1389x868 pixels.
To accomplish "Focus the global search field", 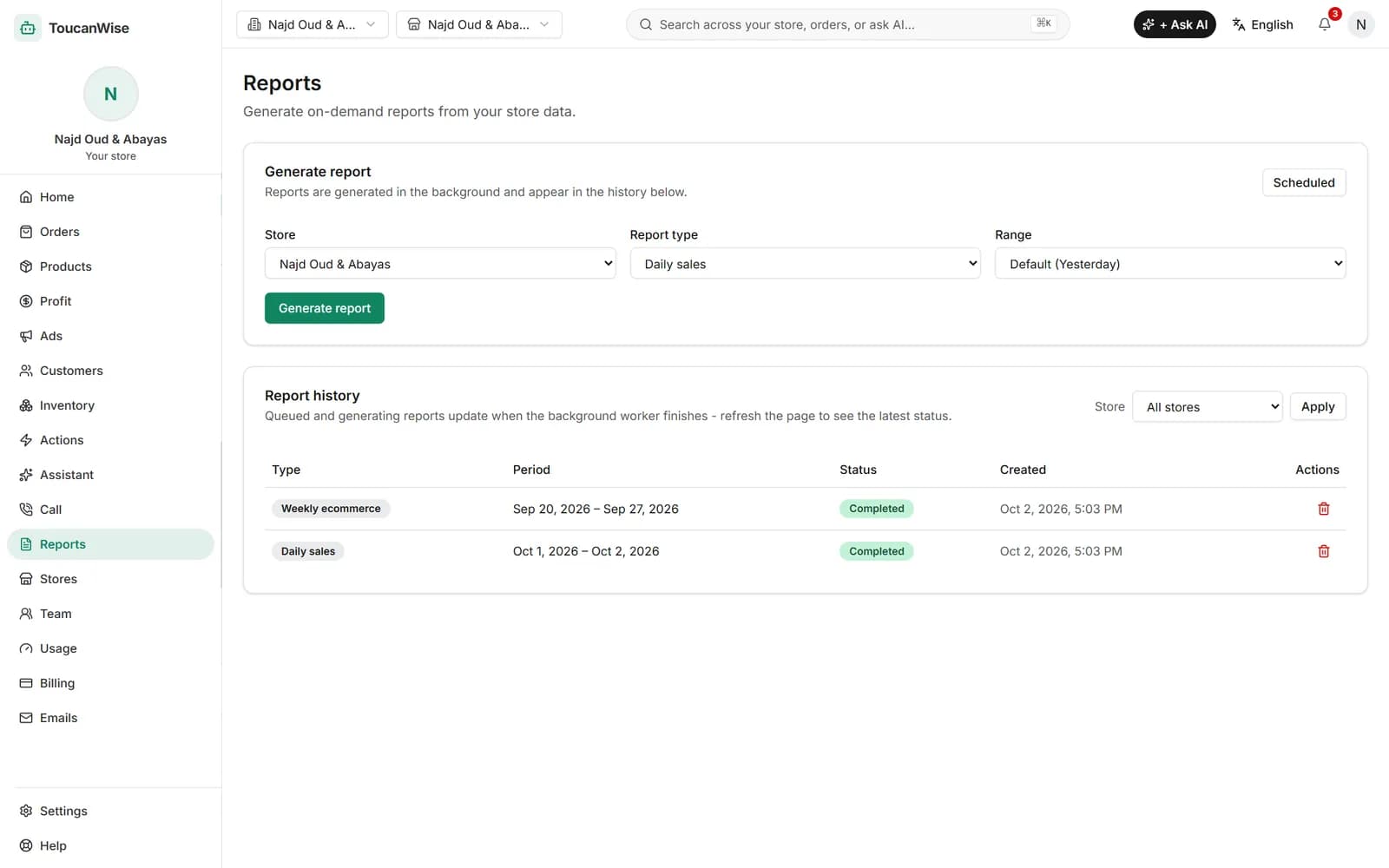I will coord(848,24).
